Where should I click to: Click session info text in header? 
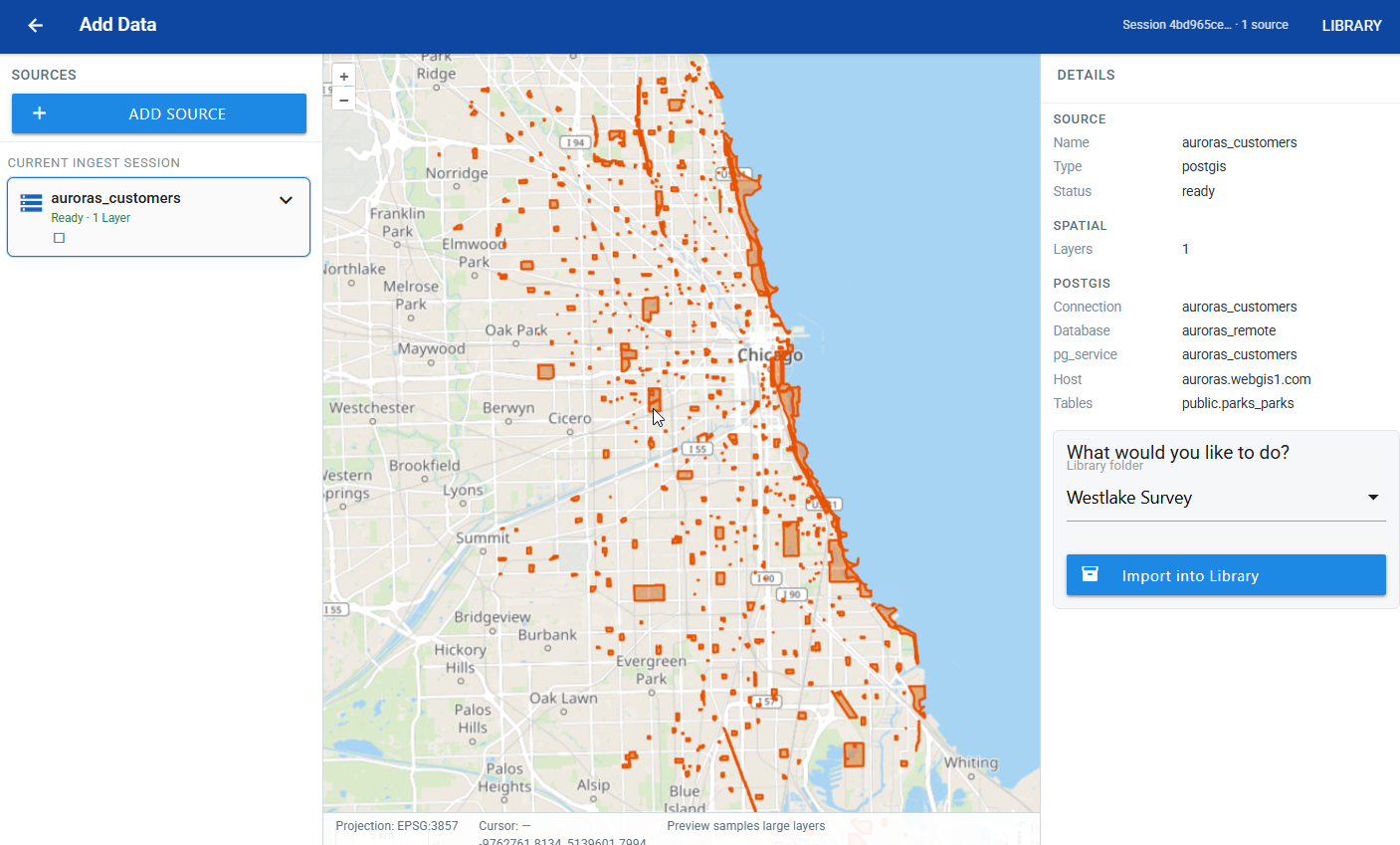click(x=1205, y=25)
